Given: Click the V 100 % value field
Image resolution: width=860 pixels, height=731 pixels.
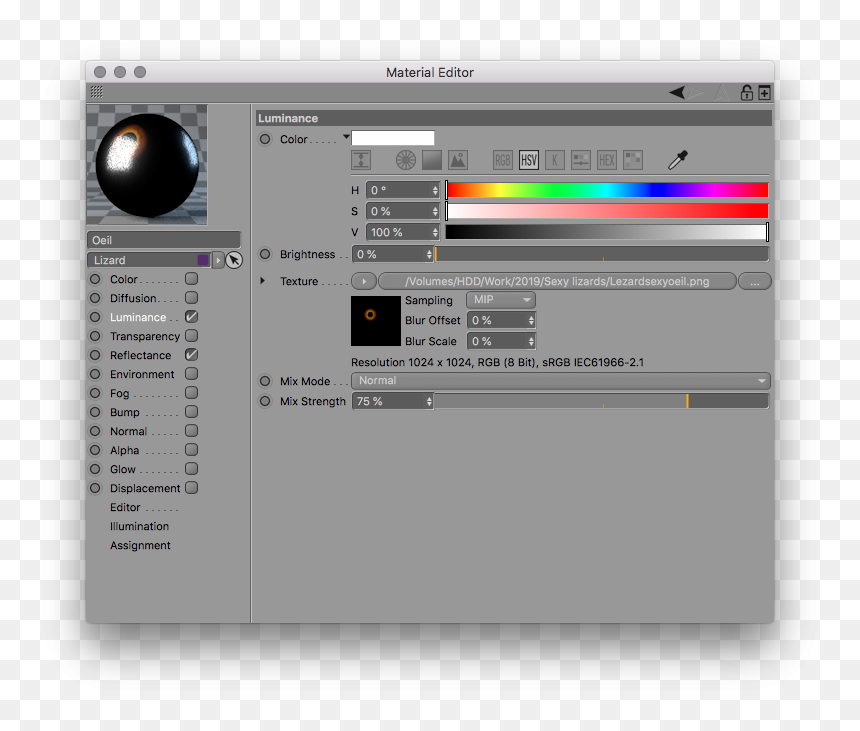Looking at the screenshot, I should [403, 233].
